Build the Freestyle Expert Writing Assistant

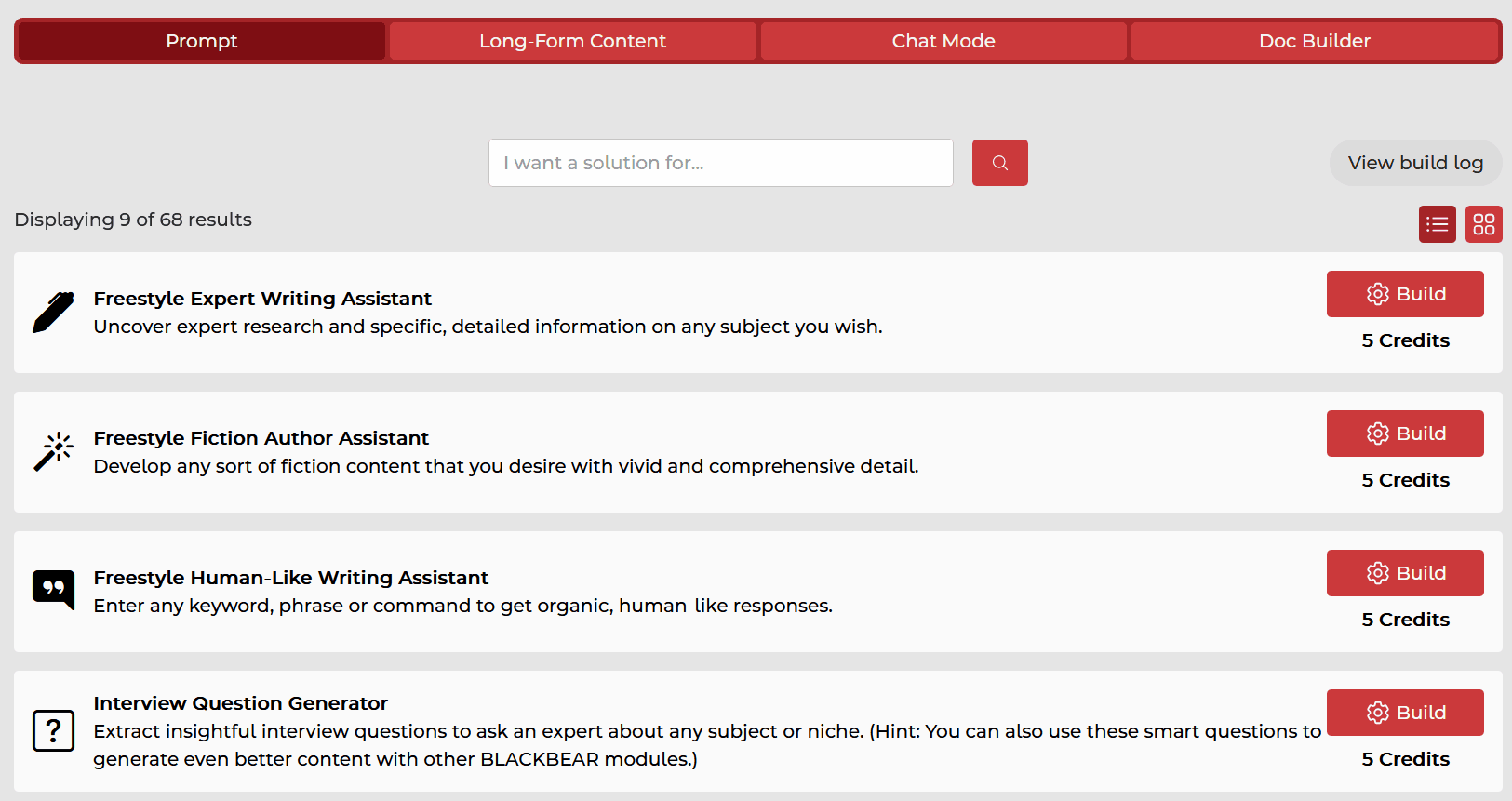click(1404, 294)
